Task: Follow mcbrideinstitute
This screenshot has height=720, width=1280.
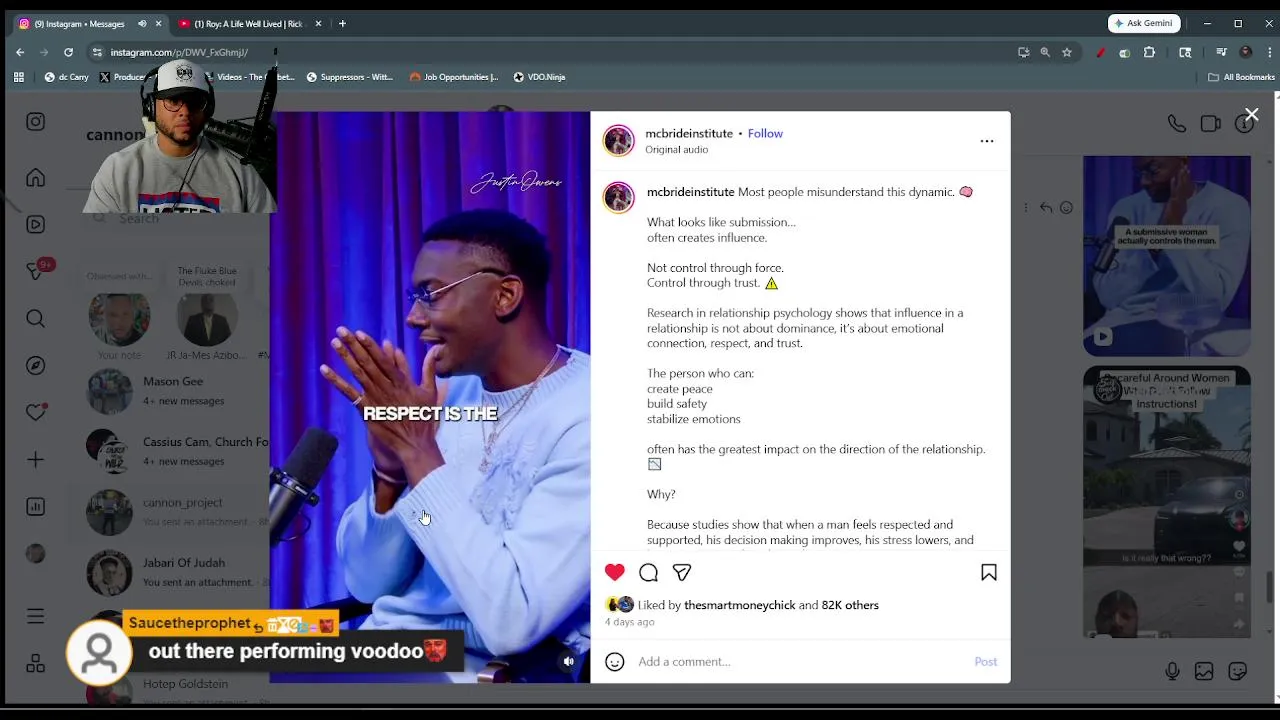Action: pyautogui.click(x=765, y=133)
